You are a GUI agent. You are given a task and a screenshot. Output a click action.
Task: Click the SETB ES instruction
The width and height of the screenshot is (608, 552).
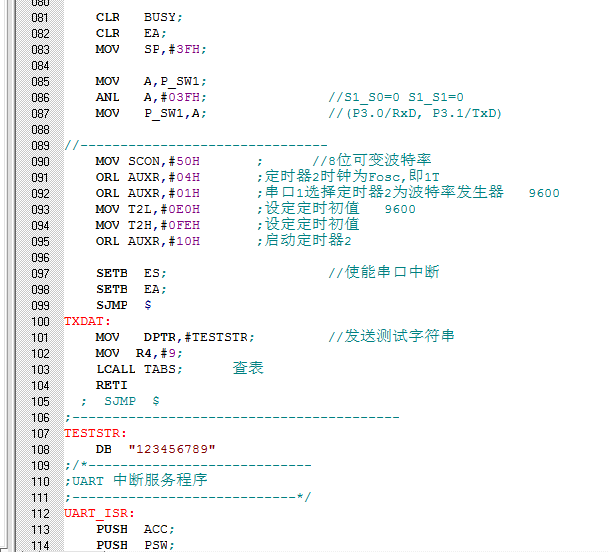[x=131, y=273]
